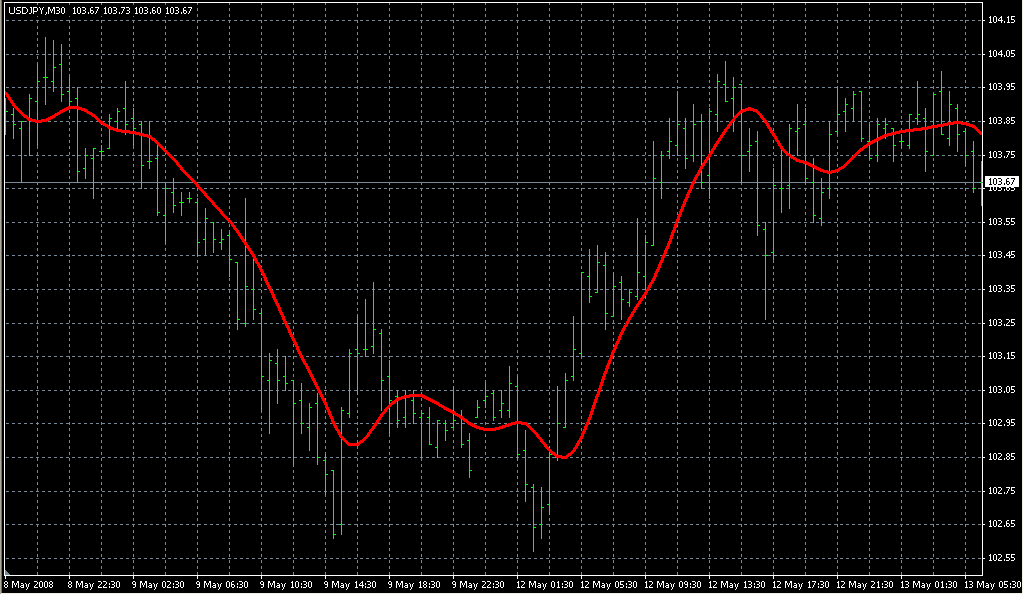Select the 102.95 price scale label
The image size is (1024, 594).
[x=1001, y=423]
